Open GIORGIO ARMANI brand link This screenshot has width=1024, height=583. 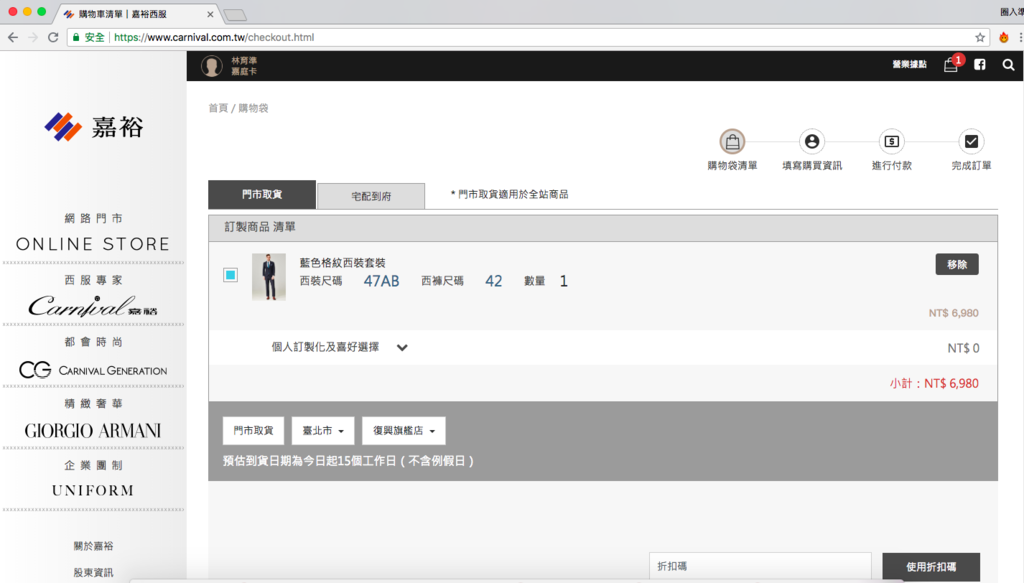(93, 431)
